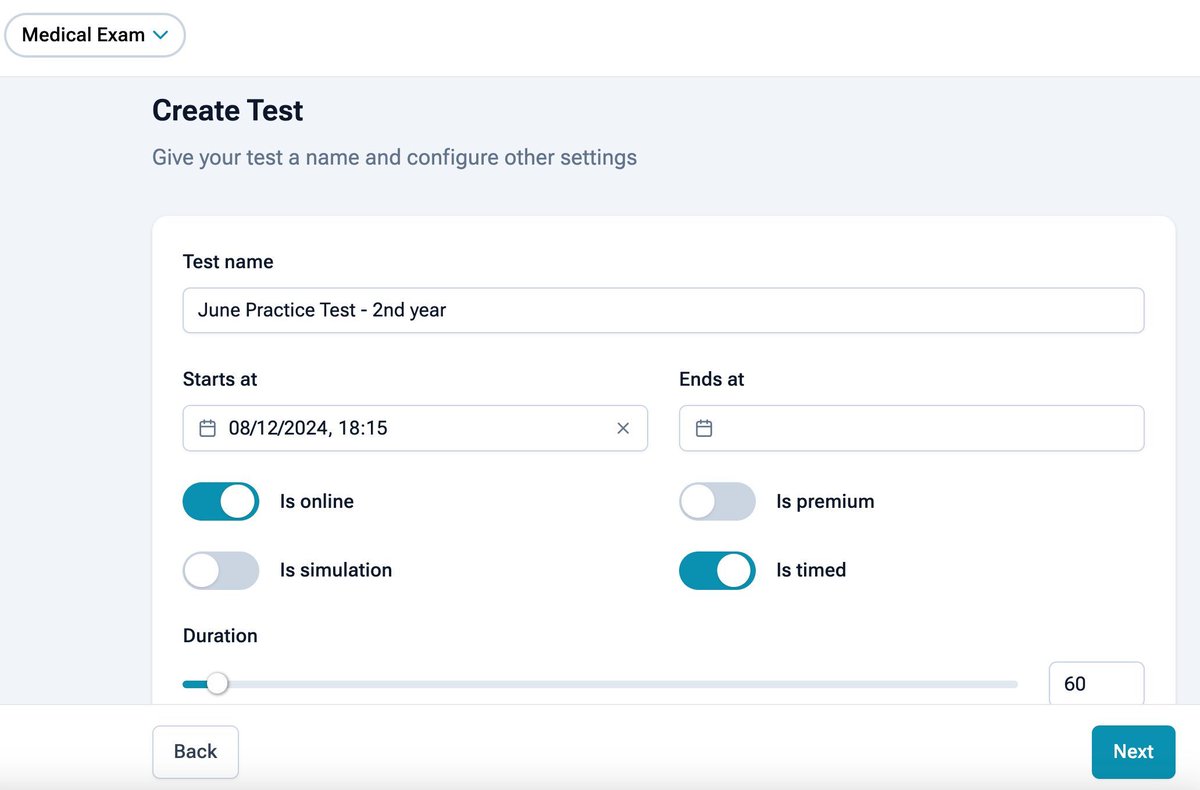
Task: Click the Back button
Action: click(x=195, y=751)
